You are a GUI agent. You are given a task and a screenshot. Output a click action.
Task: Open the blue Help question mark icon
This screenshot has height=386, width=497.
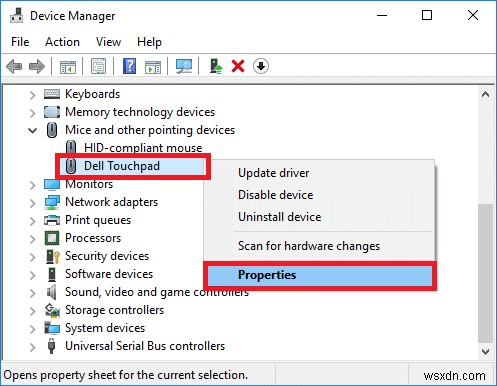point(129,66)
